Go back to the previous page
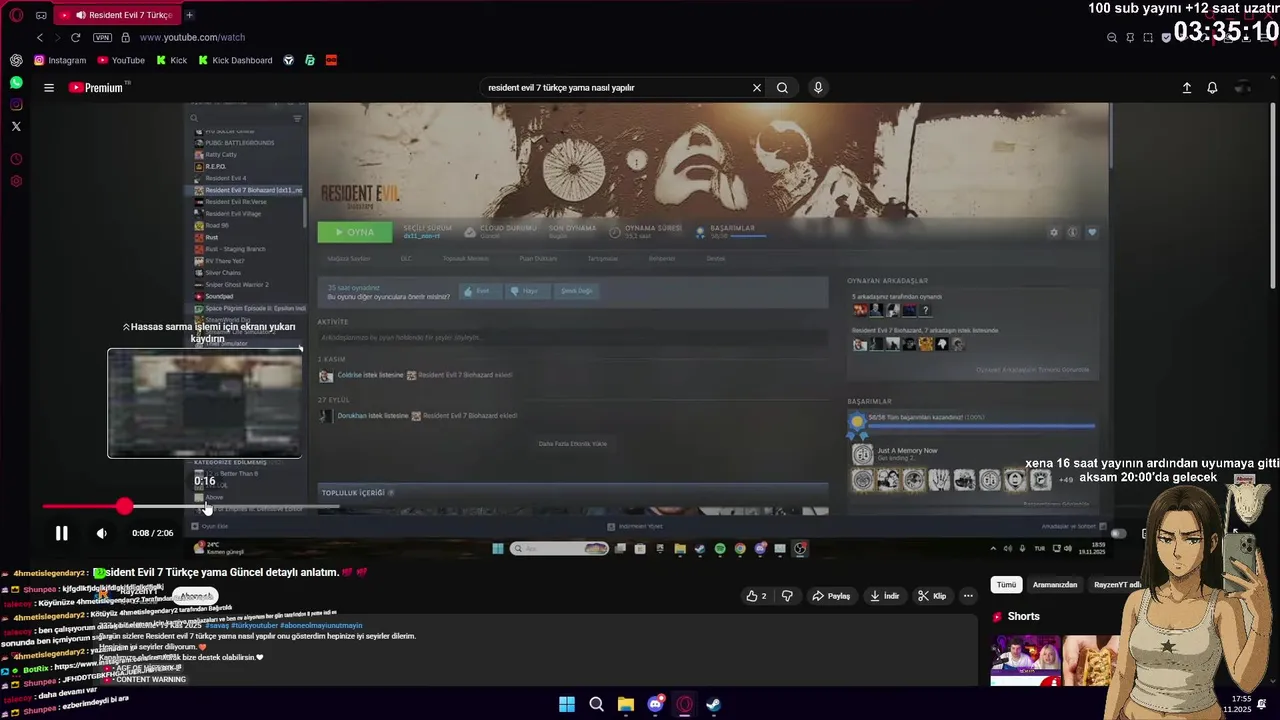The image size is (1280, 720). [x=39, y=37]
